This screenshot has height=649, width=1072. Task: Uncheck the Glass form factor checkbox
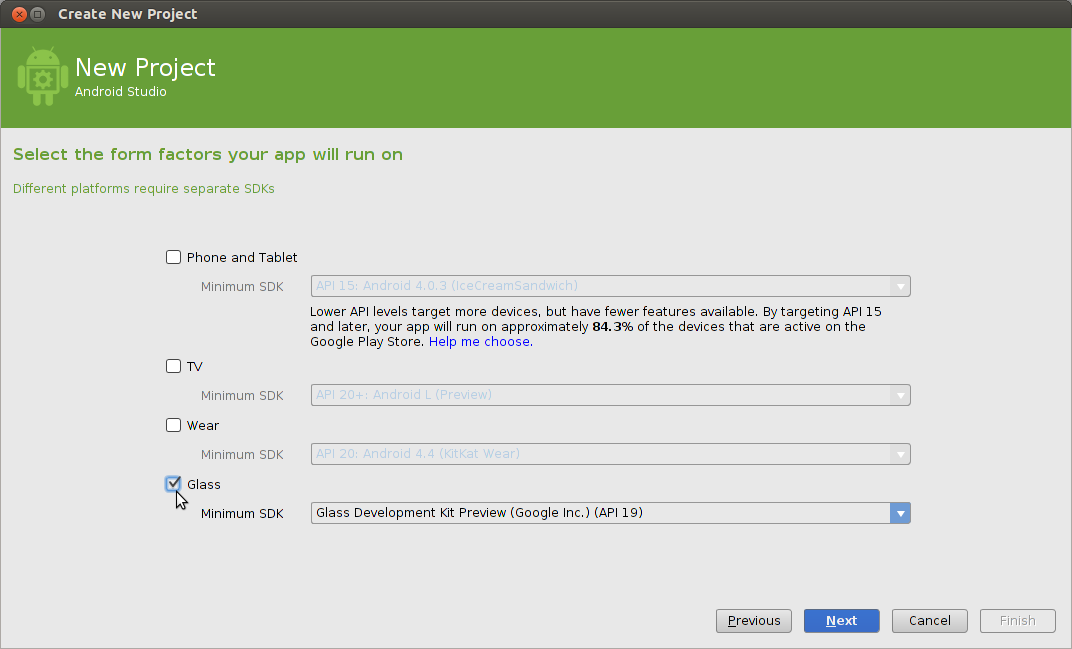point(174,484)
